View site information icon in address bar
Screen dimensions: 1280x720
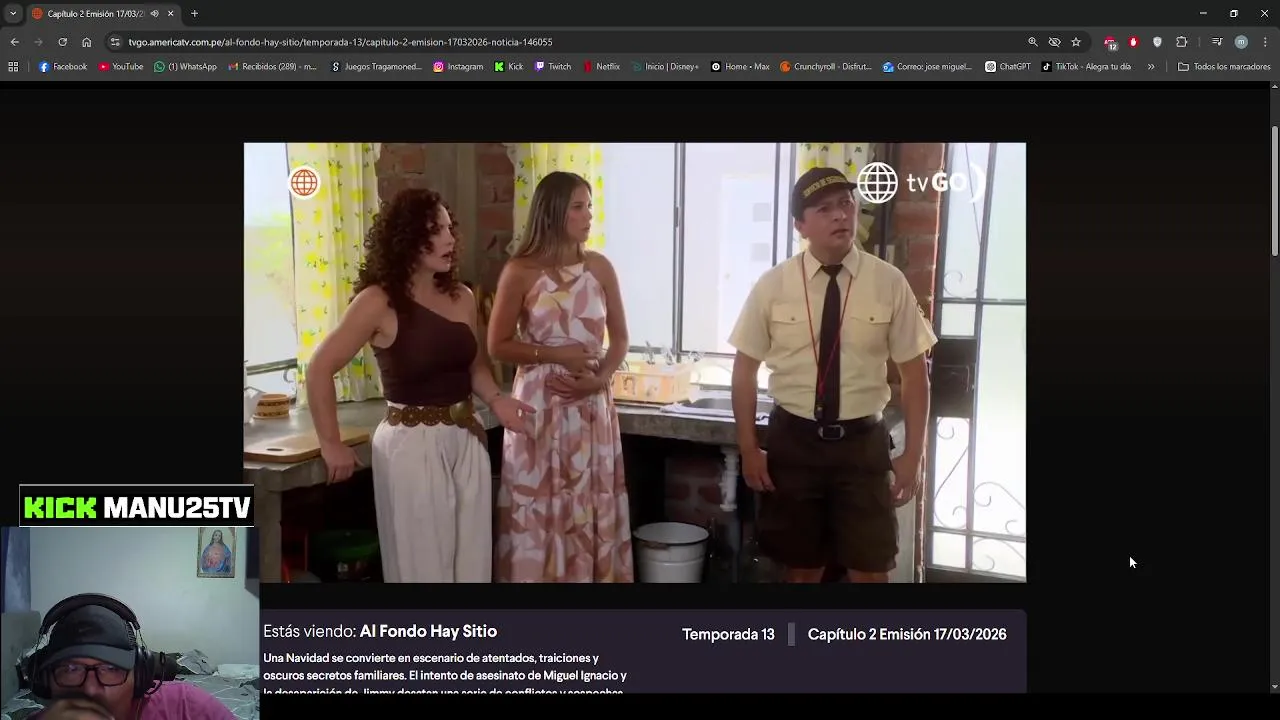(115, 42)
